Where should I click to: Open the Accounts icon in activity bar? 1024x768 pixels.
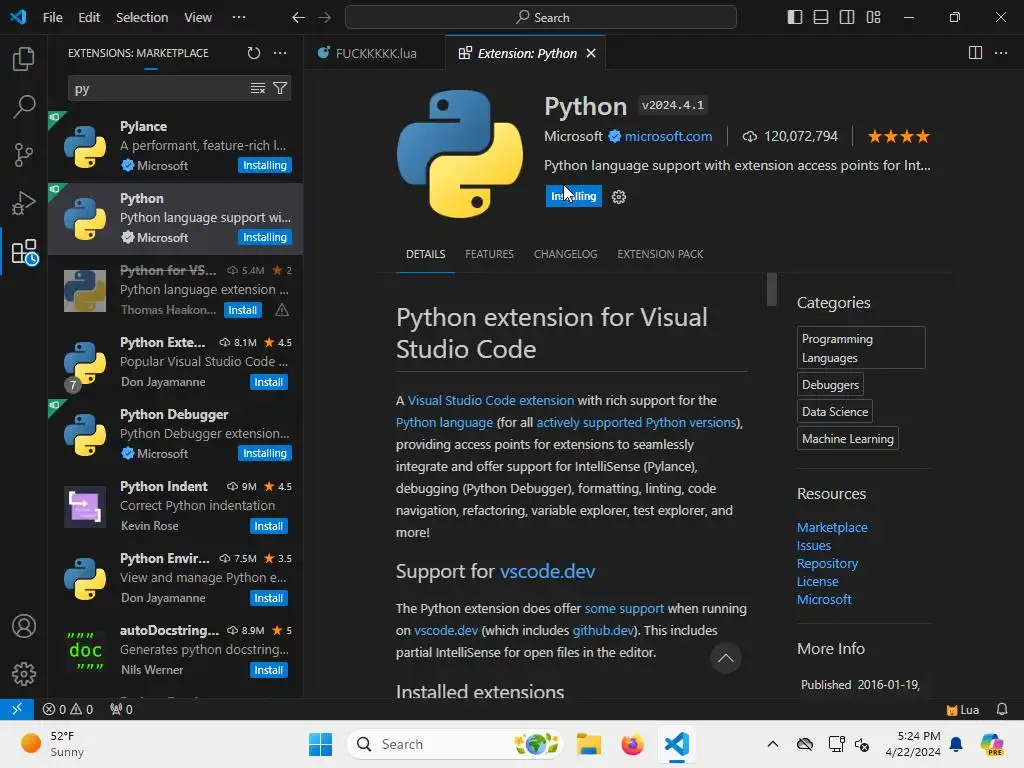click(24, 627)
